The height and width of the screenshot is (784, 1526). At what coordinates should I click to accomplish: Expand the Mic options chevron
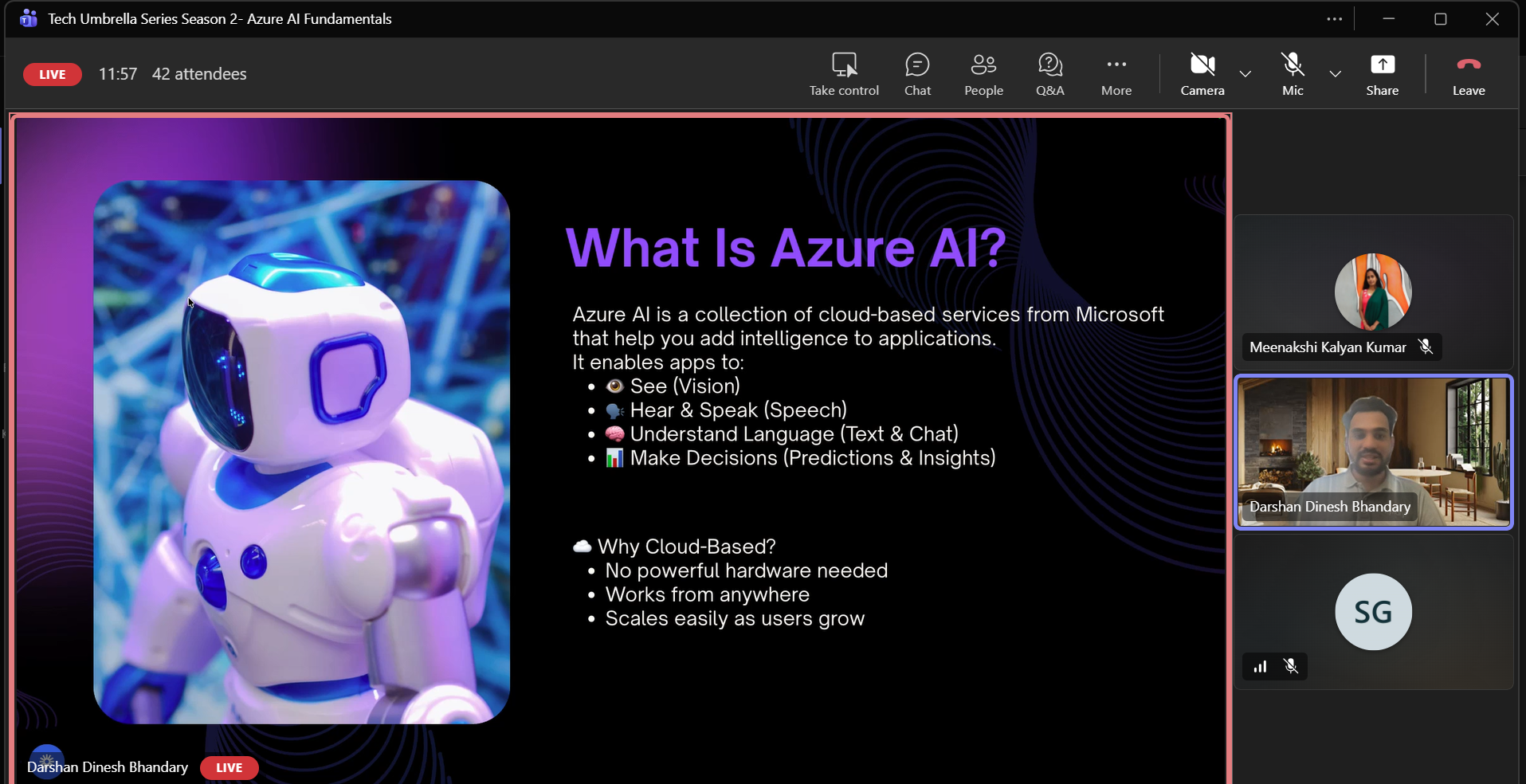(1336, 74)
